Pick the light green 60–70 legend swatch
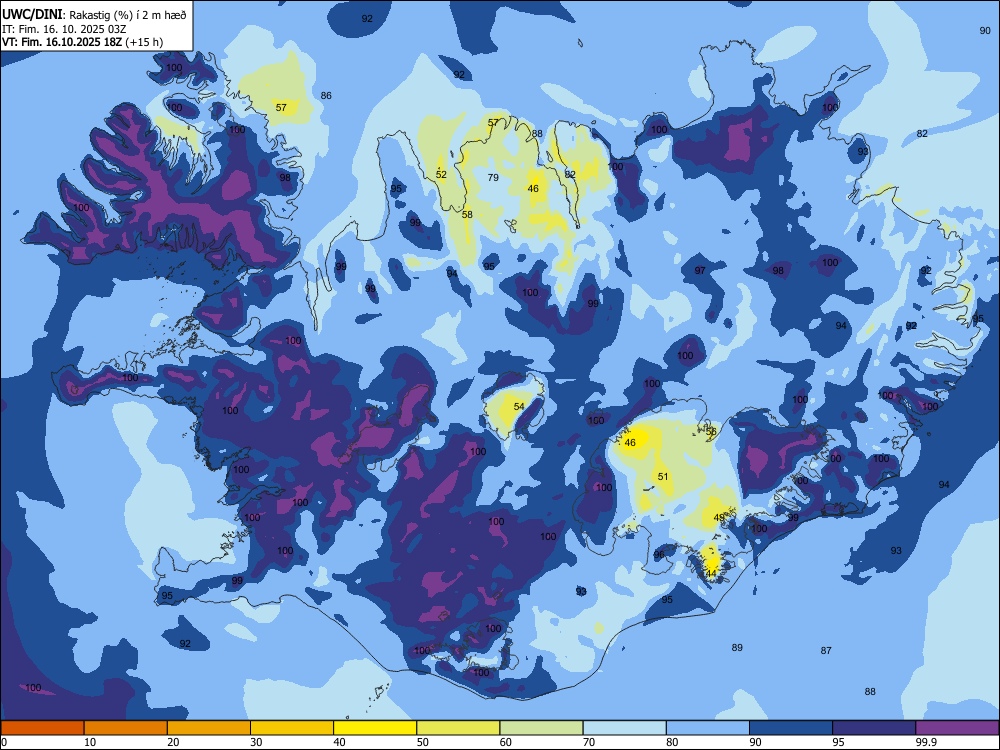The image size is (1000, 750). (x=541, y=728)
